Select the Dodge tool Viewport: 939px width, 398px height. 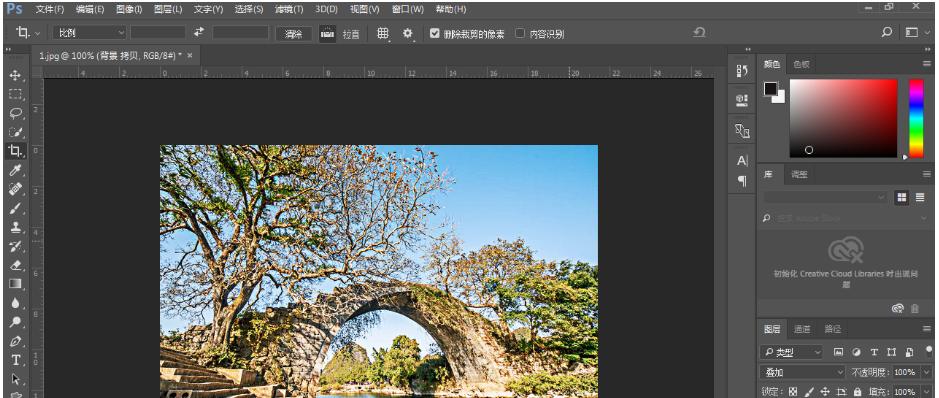16,322
